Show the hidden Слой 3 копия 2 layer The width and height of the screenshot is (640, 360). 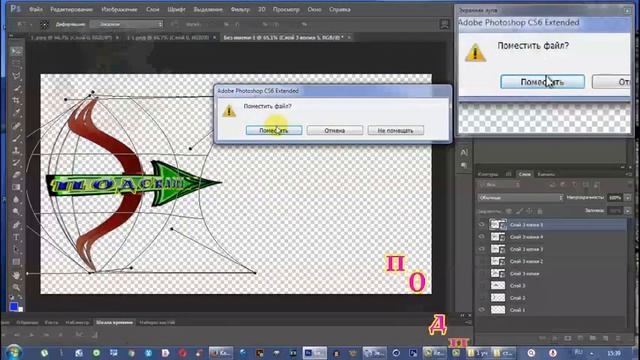(x=482, y=261)
